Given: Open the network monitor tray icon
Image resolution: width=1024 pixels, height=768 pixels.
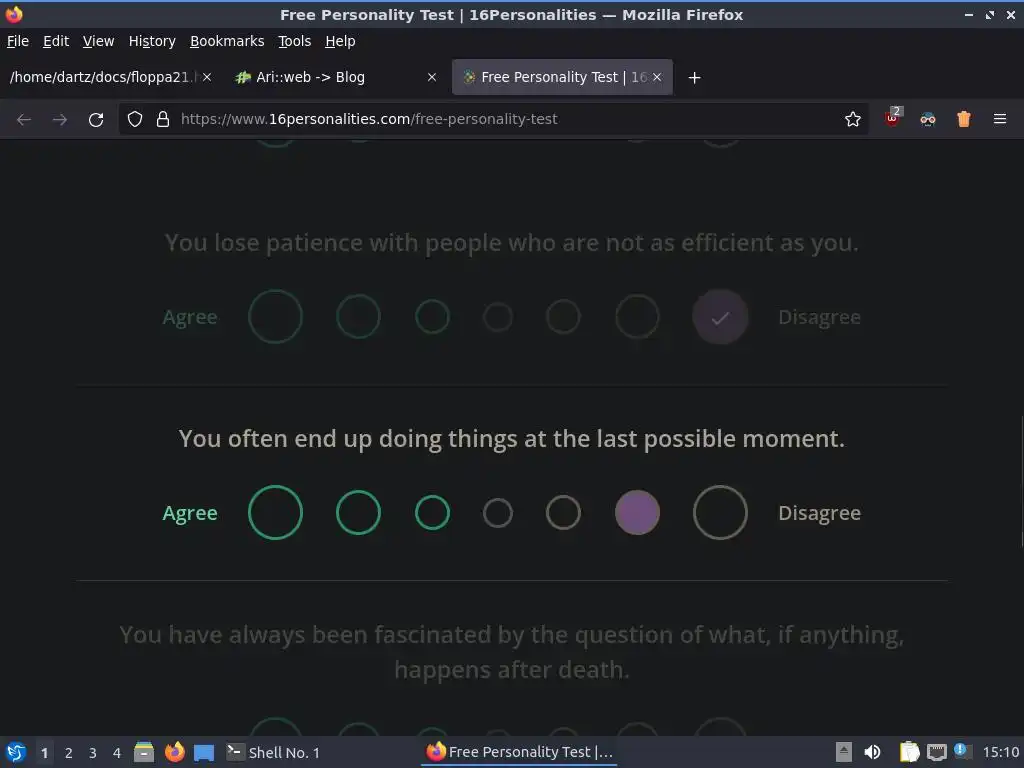Looking at the screenshot, I should point(936,753).
